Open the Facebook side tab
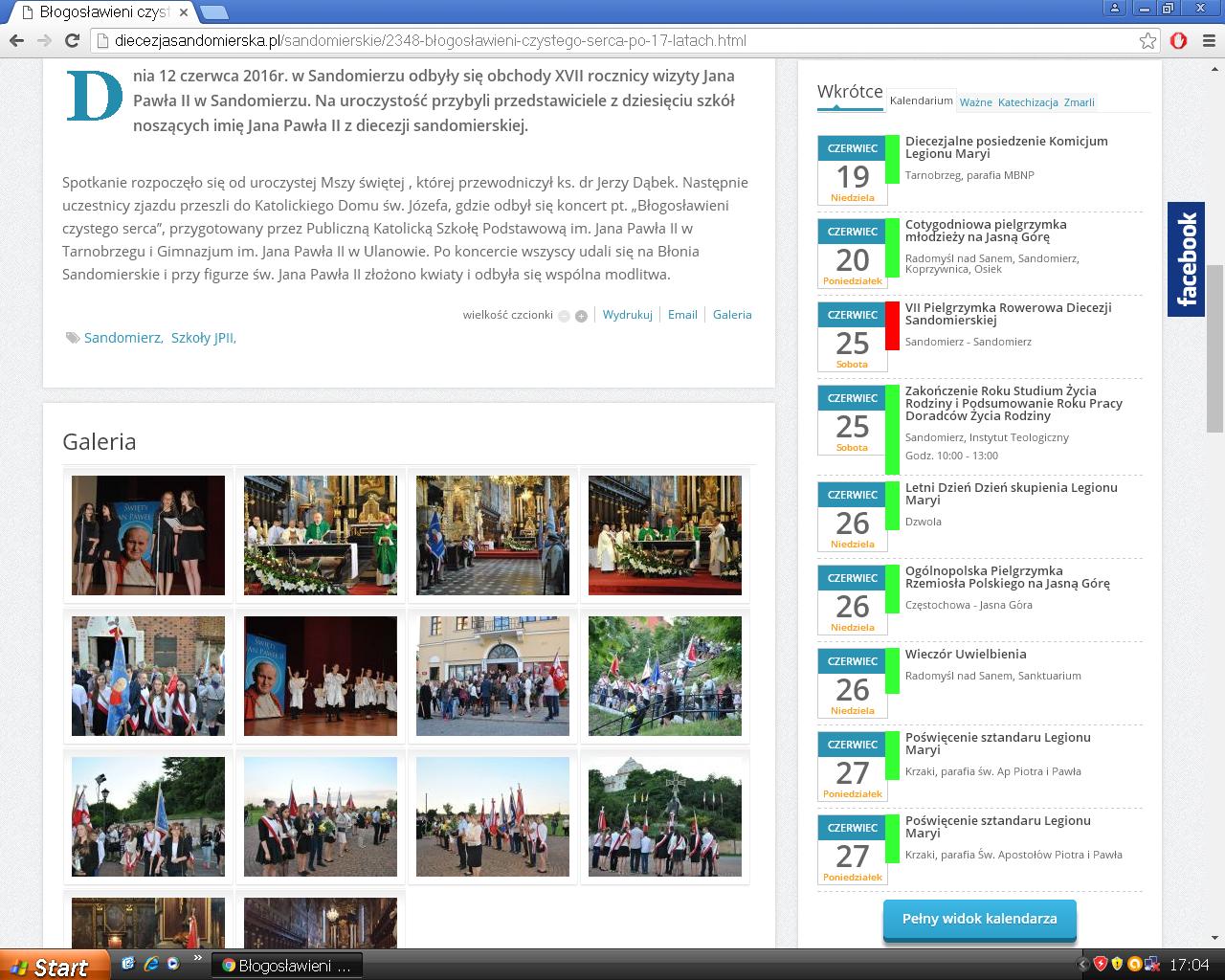1225x980 pixels. tap(1186, 259)
